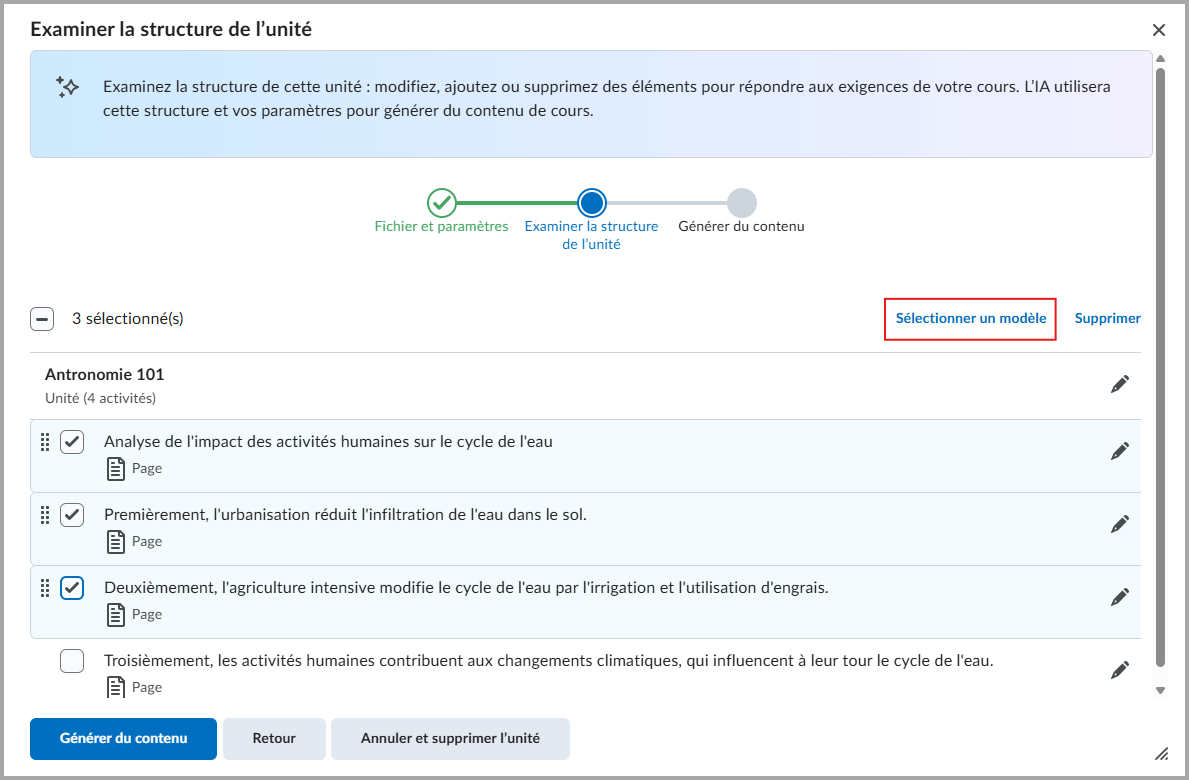Edit the analyse de l'impact page title
The image size is (1189, 780).
click(1120, 450)
